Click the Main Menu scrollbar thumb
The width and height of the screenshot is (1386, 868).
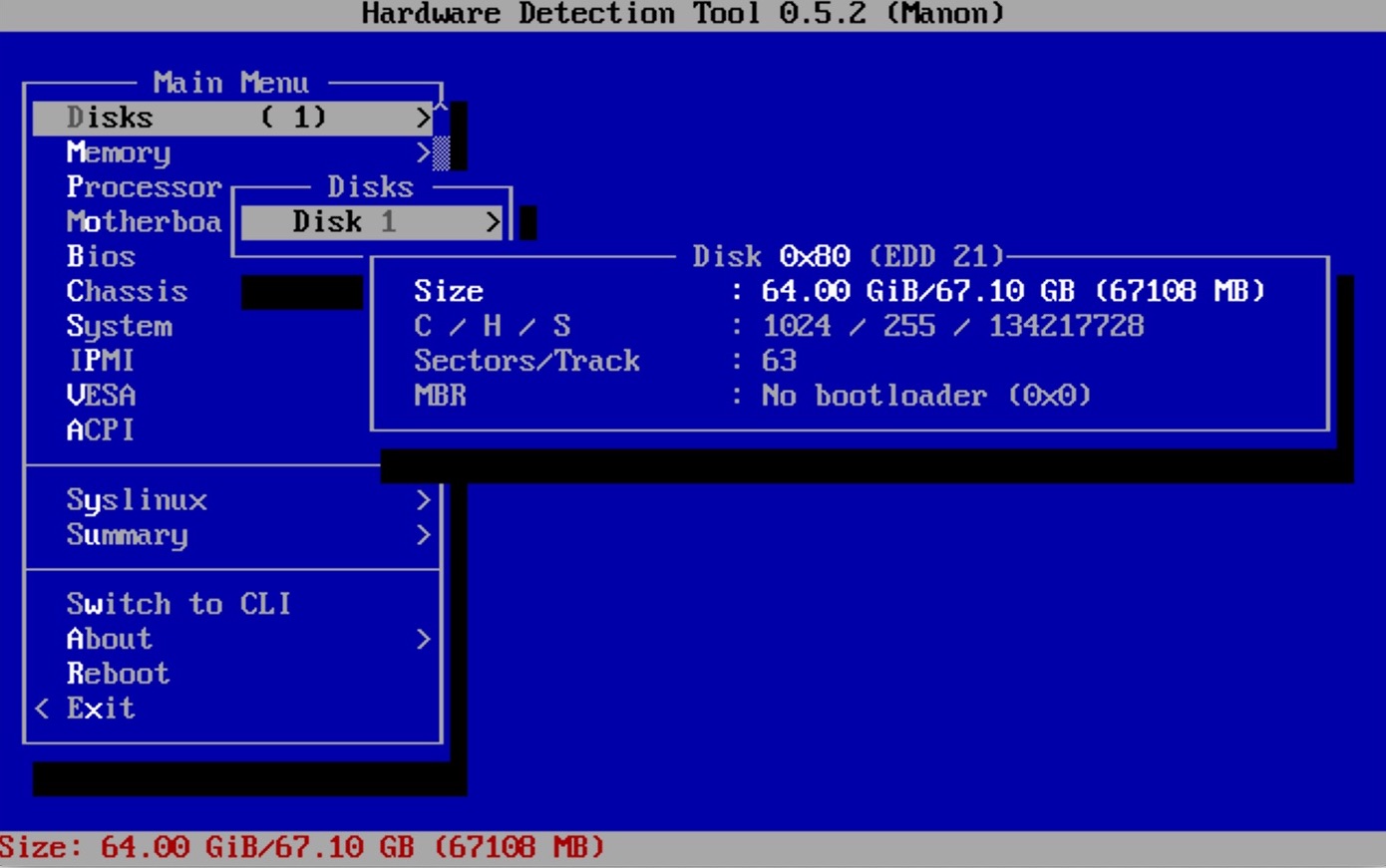point(442,152)
